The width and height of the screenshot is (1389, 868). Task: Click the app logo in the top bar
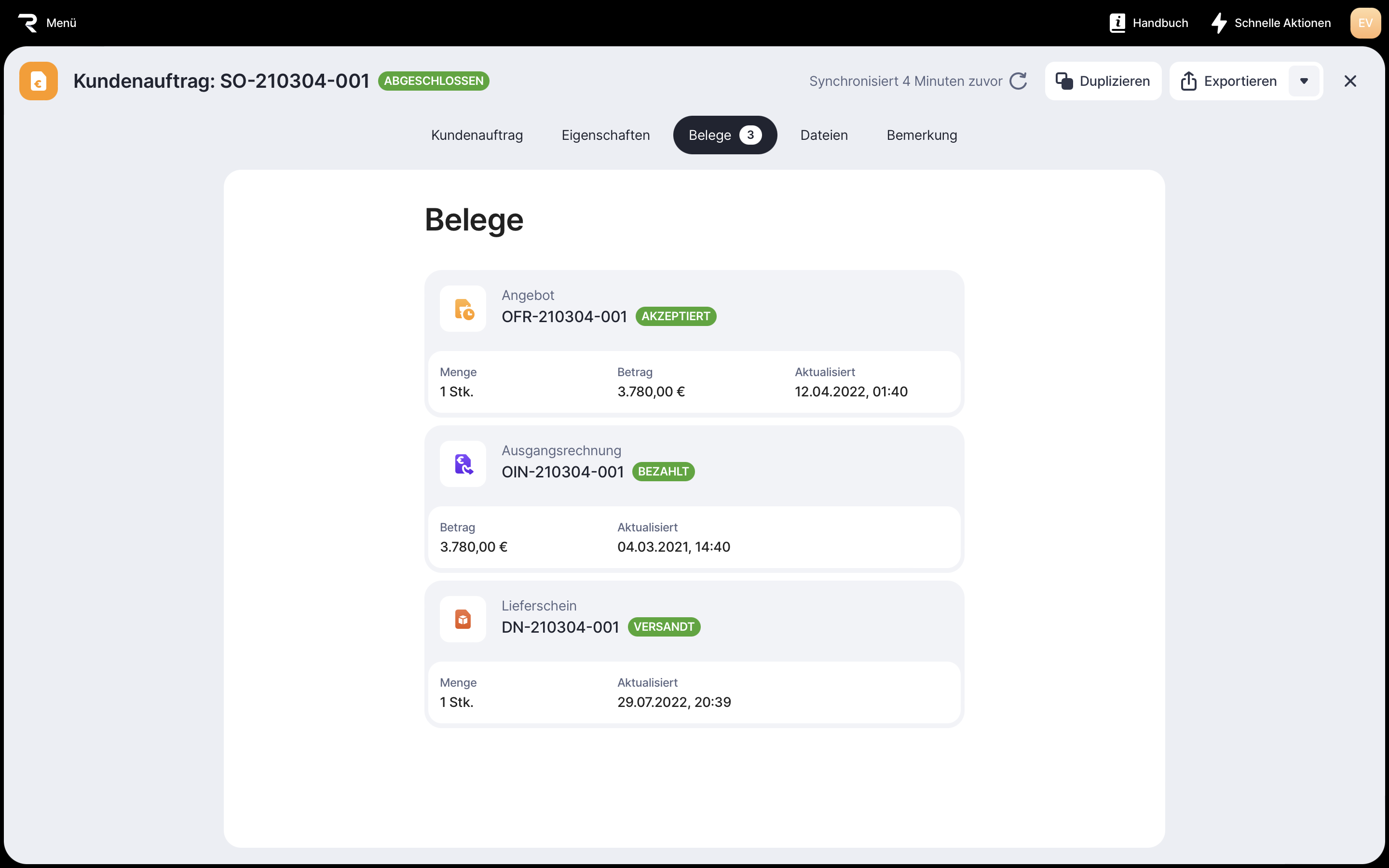click(27, 23)
